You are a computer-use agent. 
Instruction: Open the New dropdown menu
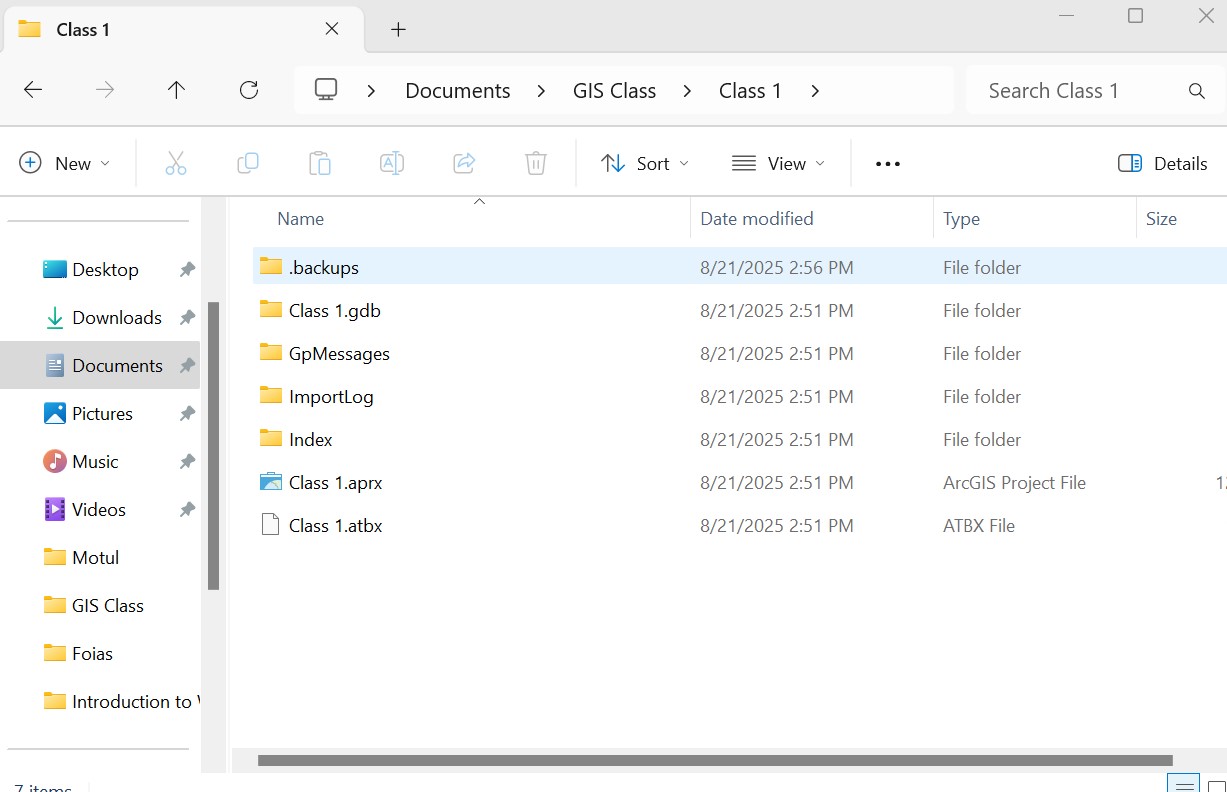point(65,163)
